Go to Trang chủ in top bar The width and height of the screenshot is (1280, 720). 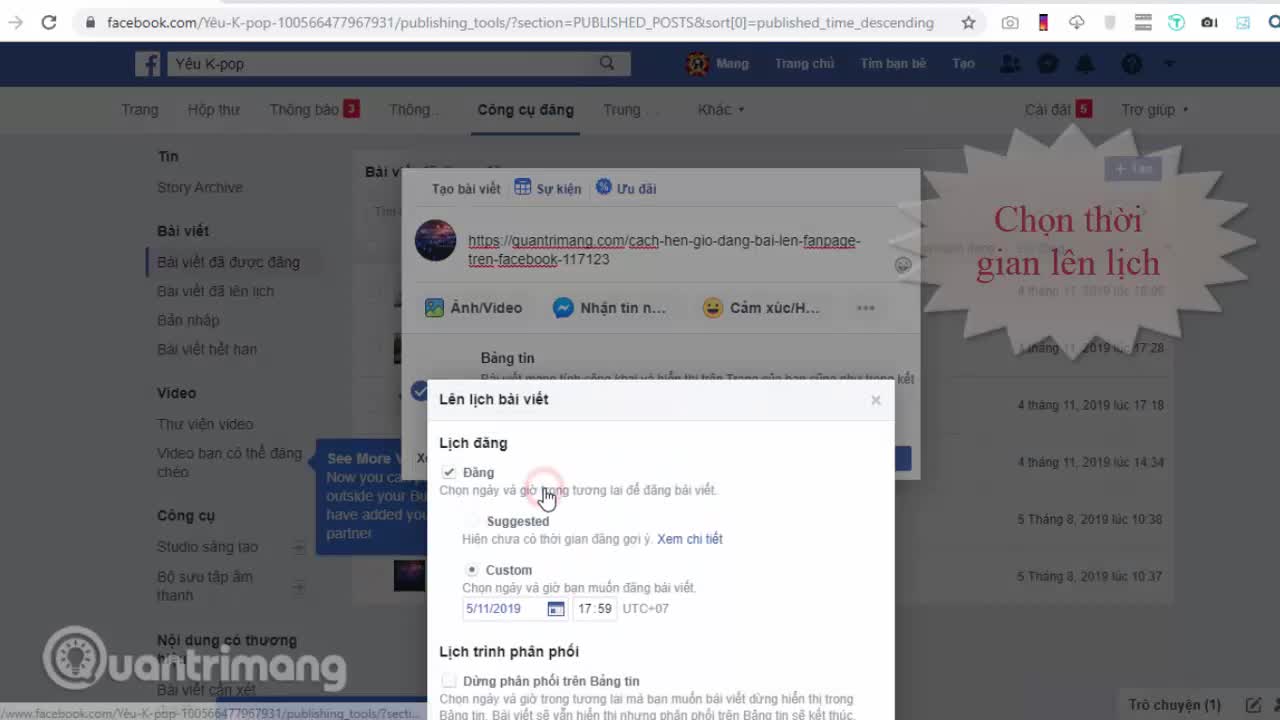[x=804, y=64]
